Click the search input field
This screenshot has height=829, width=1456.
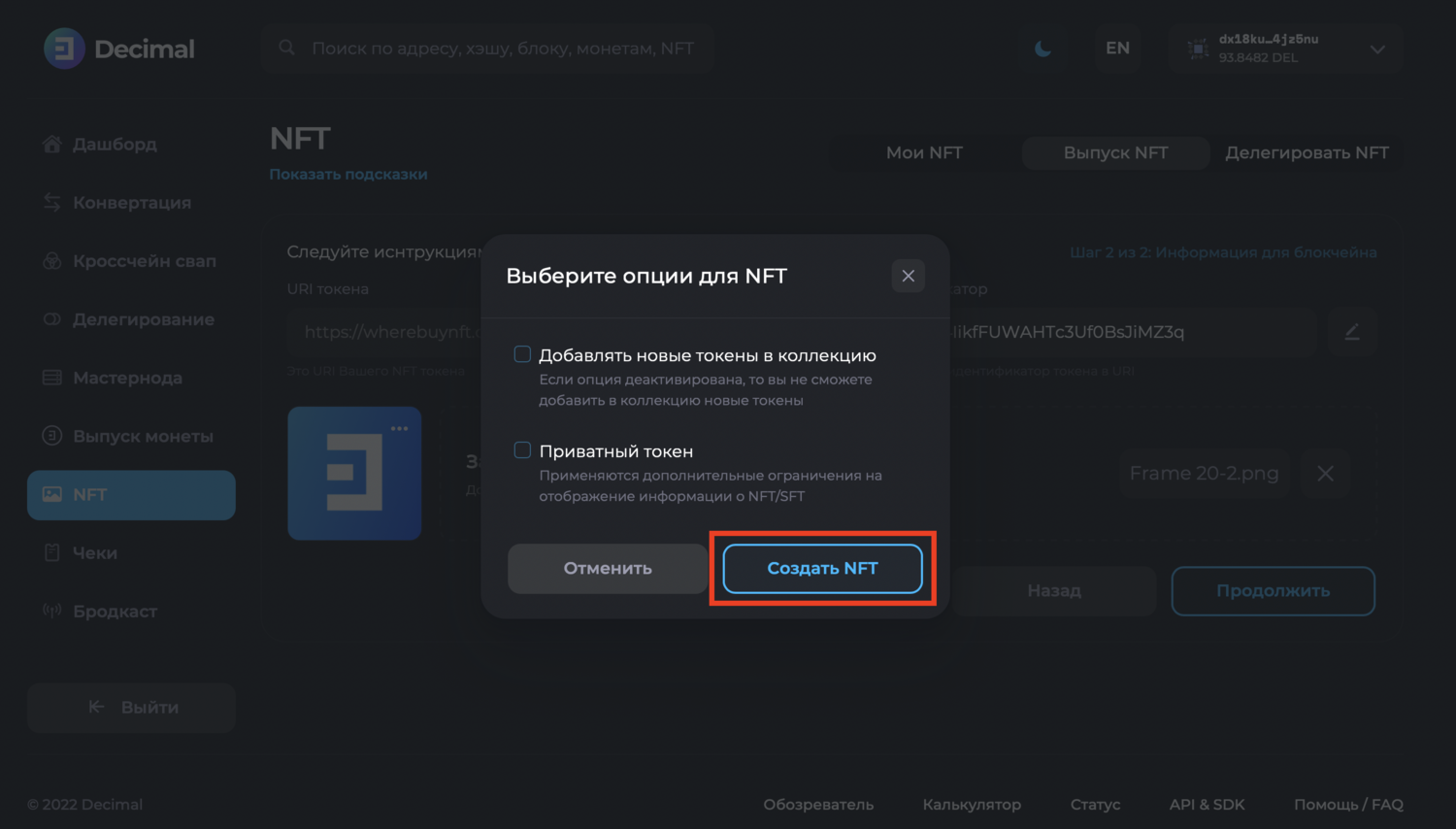click(x=488, y=49)
